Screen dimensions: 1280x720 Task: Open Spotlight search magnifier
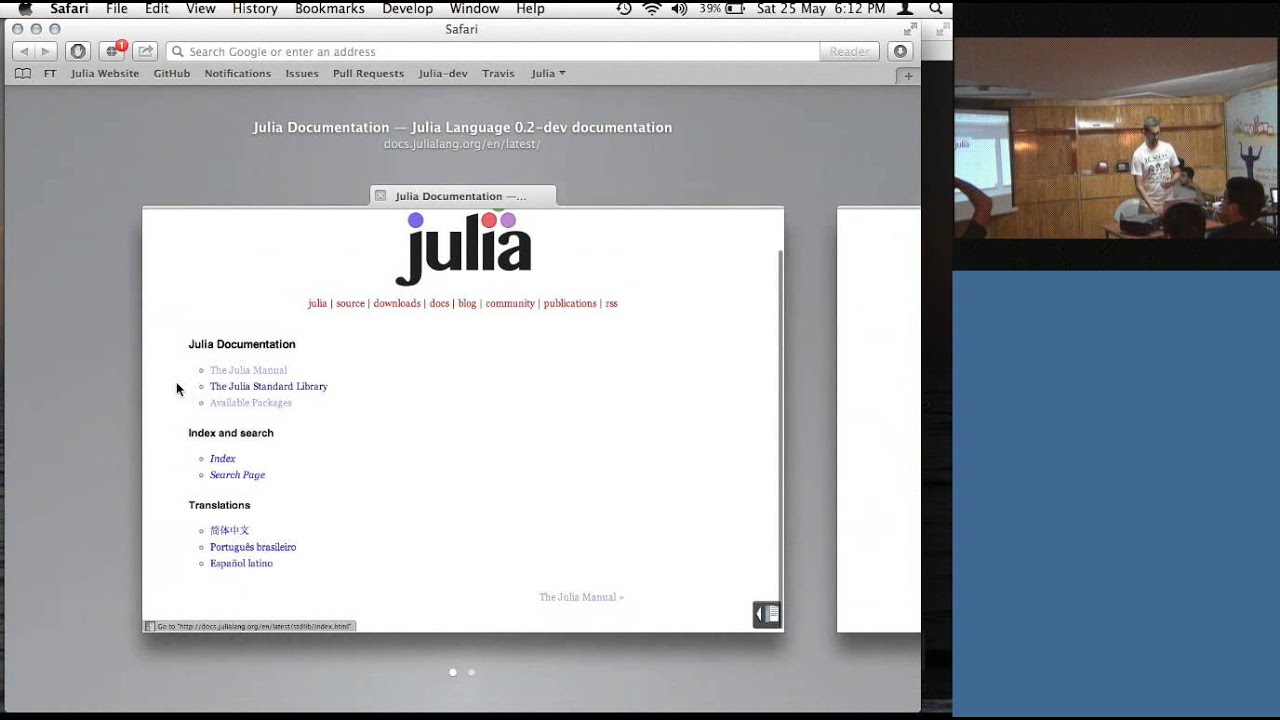point(936,8)
